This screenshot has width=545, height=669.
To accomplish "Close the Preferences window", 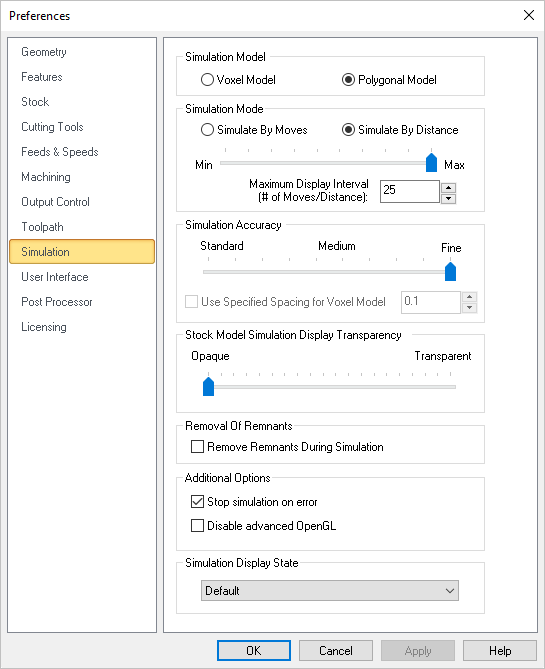I will coord(529,15).
